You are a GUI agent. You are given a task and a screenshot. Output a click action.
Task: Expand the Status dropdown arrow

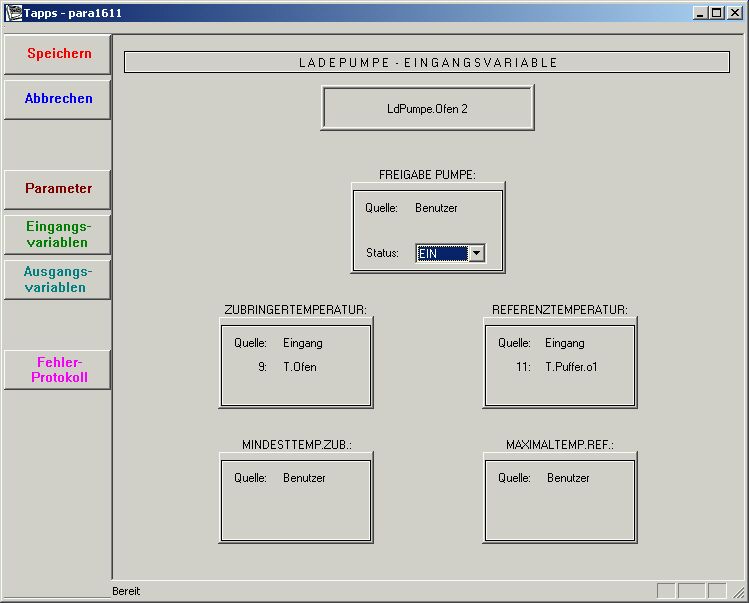pyautogui.click(x=476, y=254)
